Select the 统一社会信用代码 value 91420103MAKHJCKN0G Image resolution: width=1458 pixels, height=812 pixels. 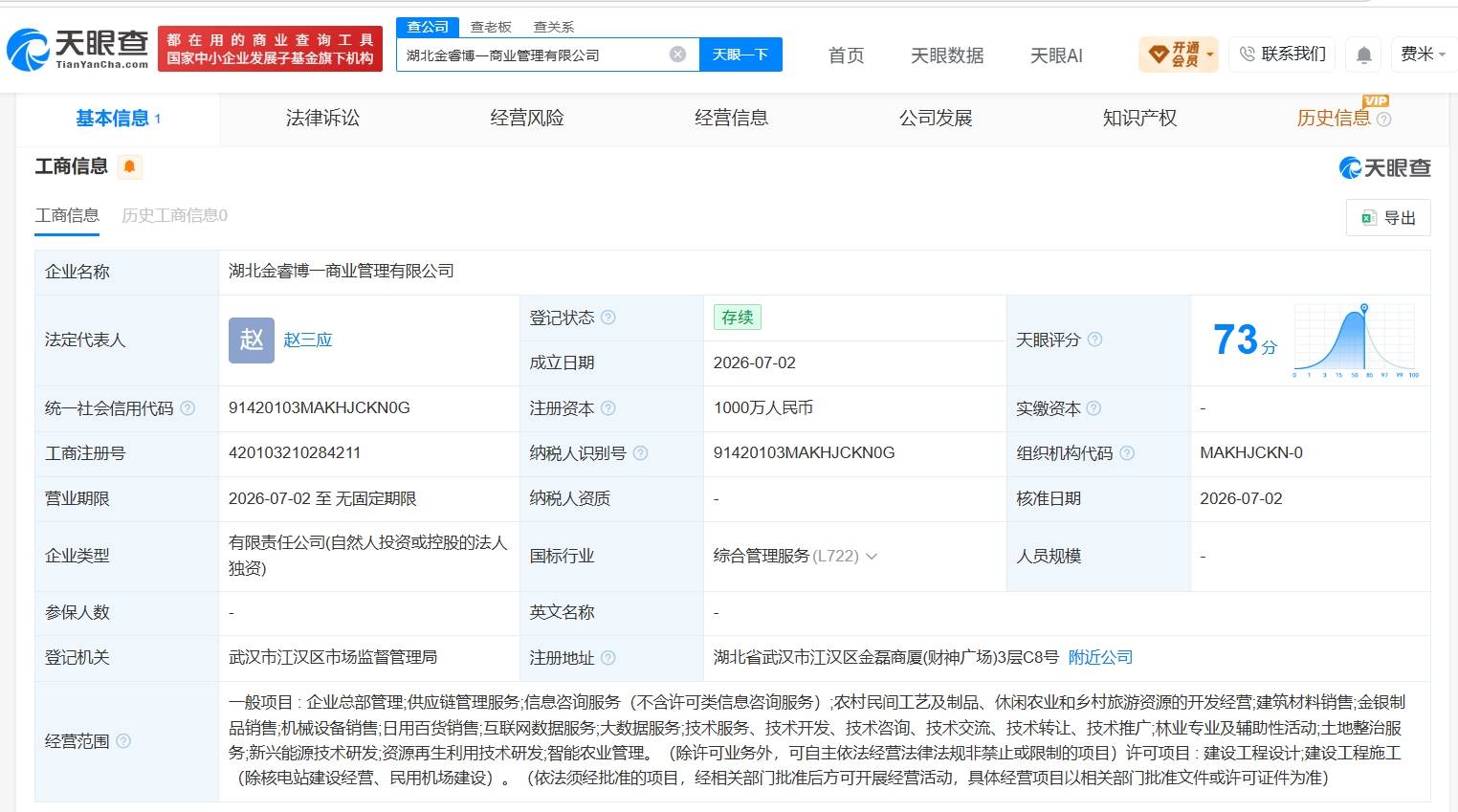(x=320, y=408)
